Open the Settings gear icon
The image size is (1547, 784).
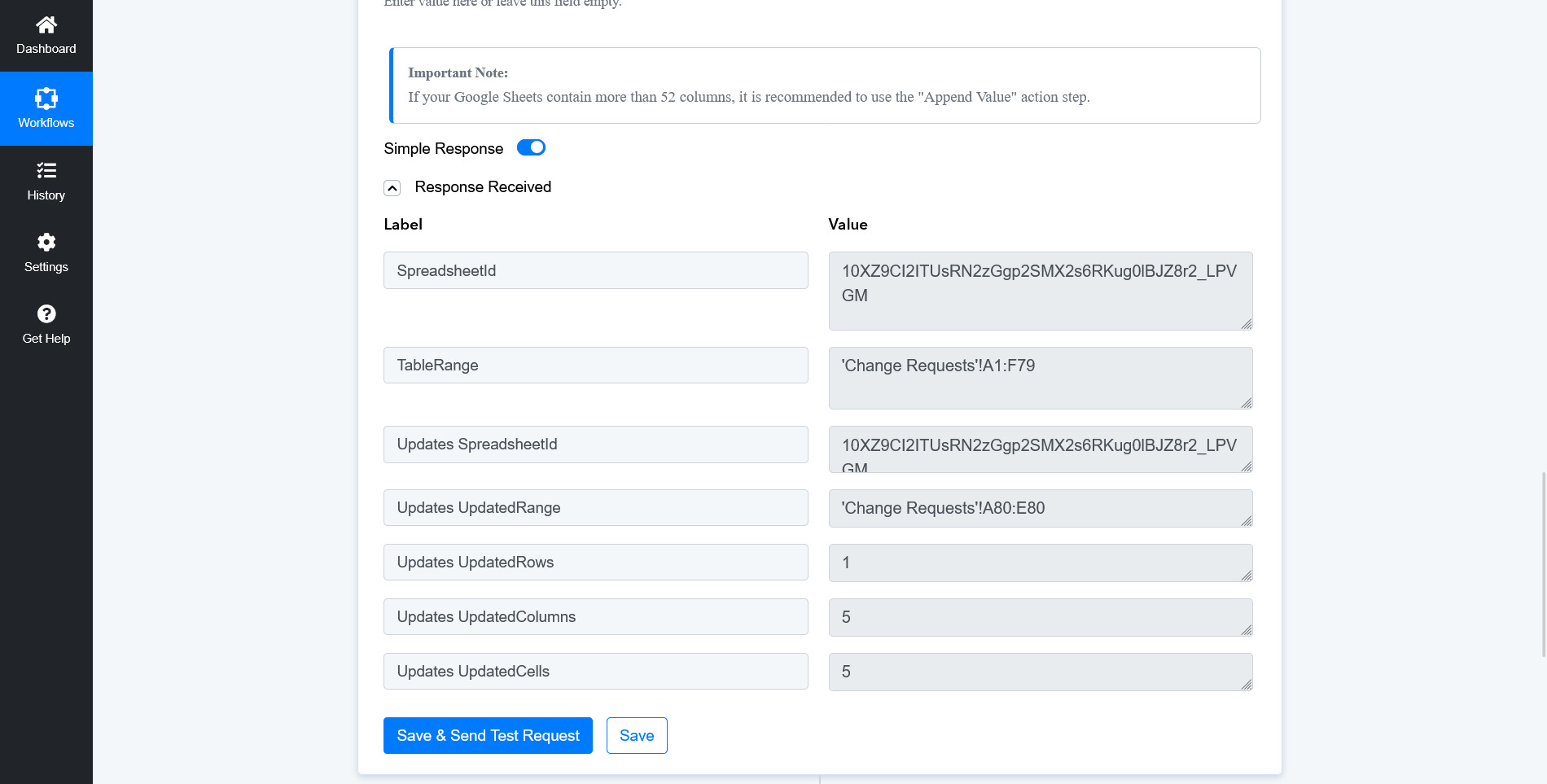46,242
